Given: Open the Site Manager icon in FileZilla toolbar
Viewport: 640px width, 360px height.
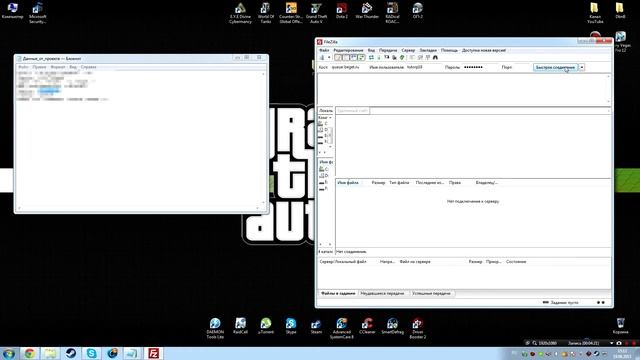Looking at the screenshot, I should pyautogui.click(x=322, y=58).
